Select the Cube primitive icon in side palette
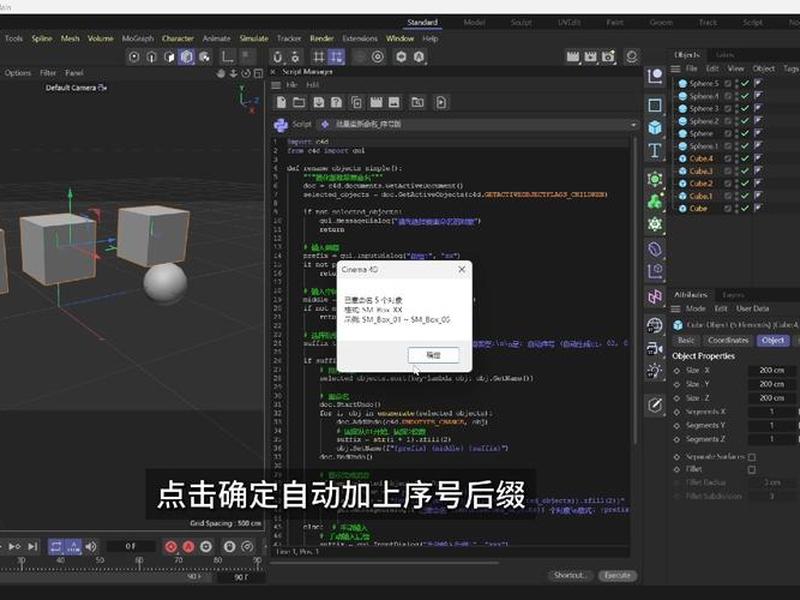 point(655,127)
